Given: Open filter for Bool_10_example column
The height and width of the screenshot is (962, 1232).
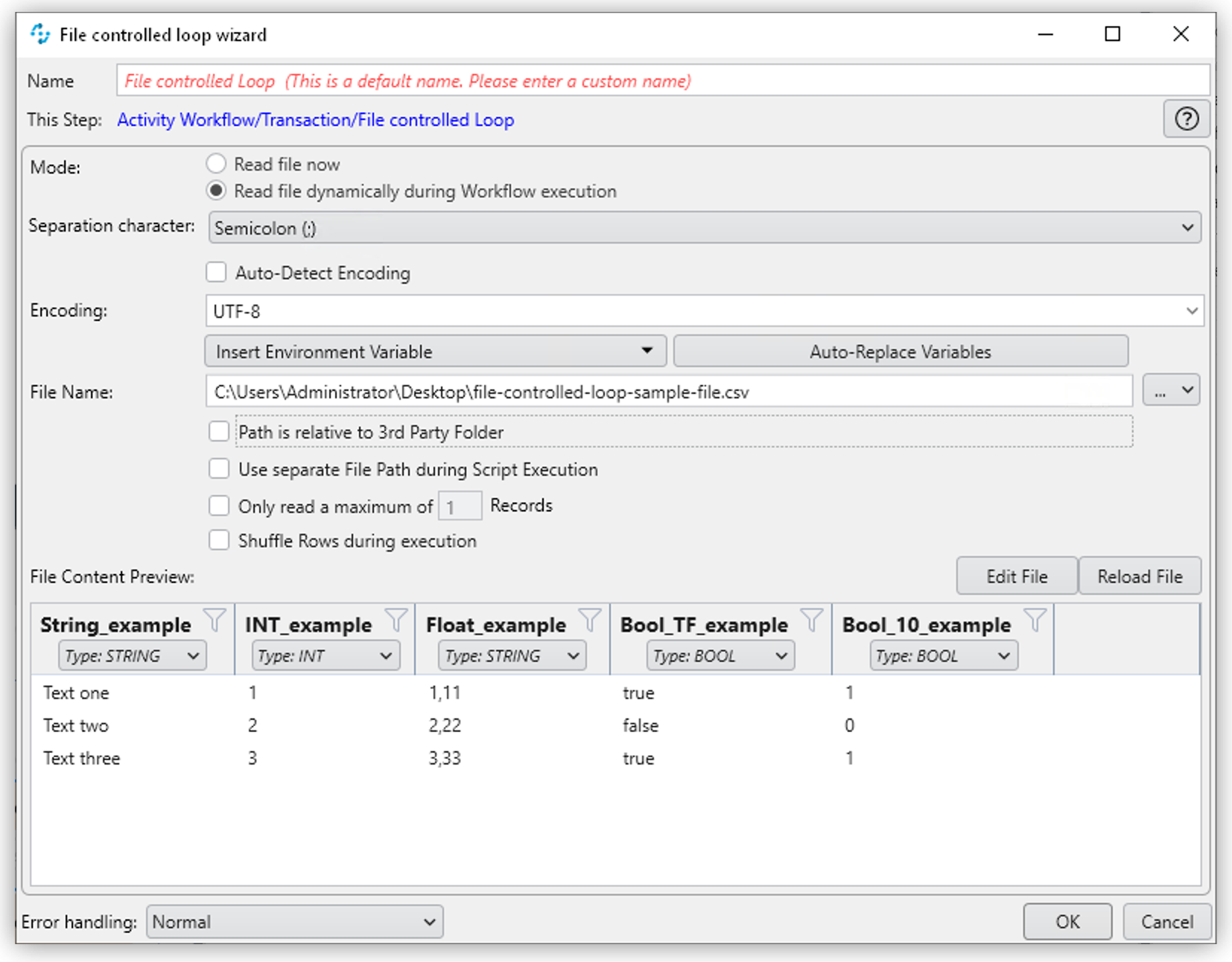Looking at the screenshot, I should pos(1037,619).
